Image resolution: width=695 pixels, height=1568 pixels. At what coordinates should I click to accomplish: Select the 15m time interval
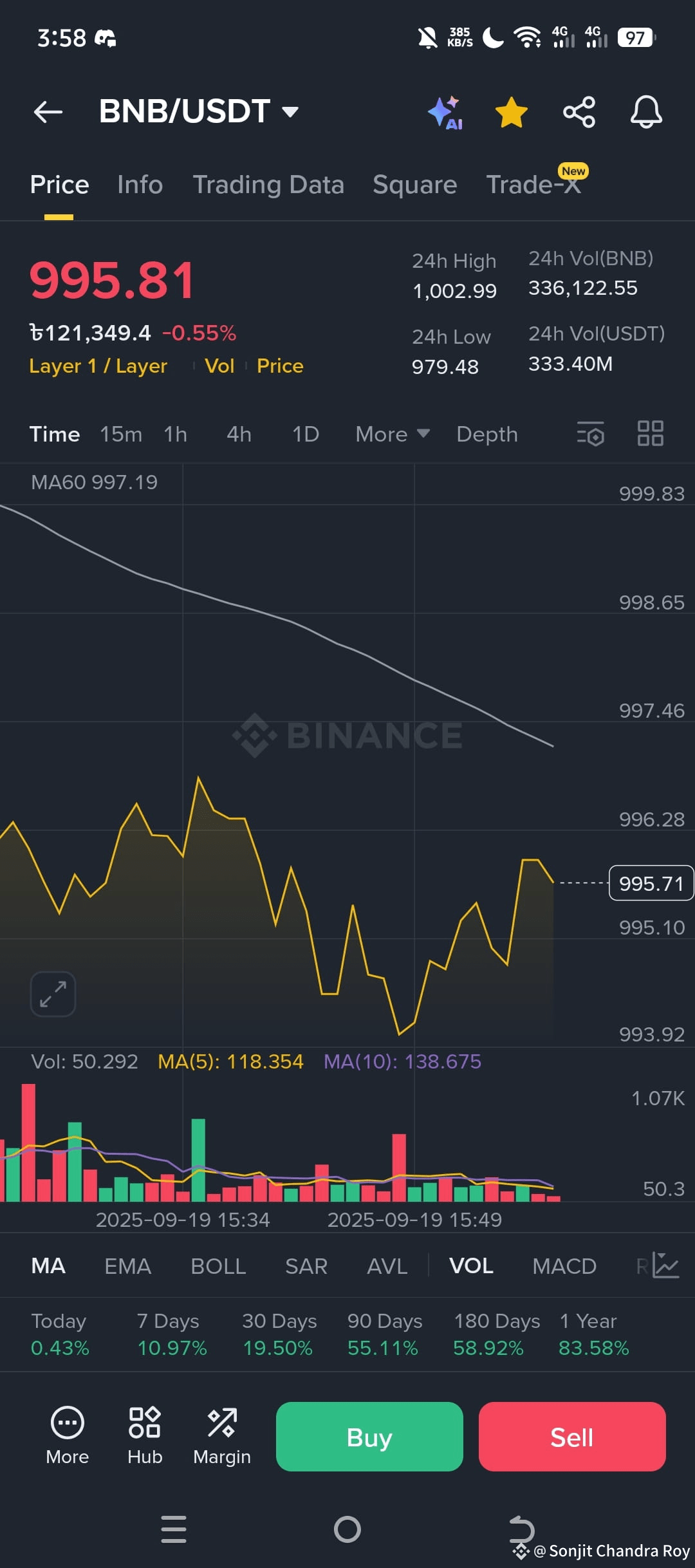click(121, 434)
